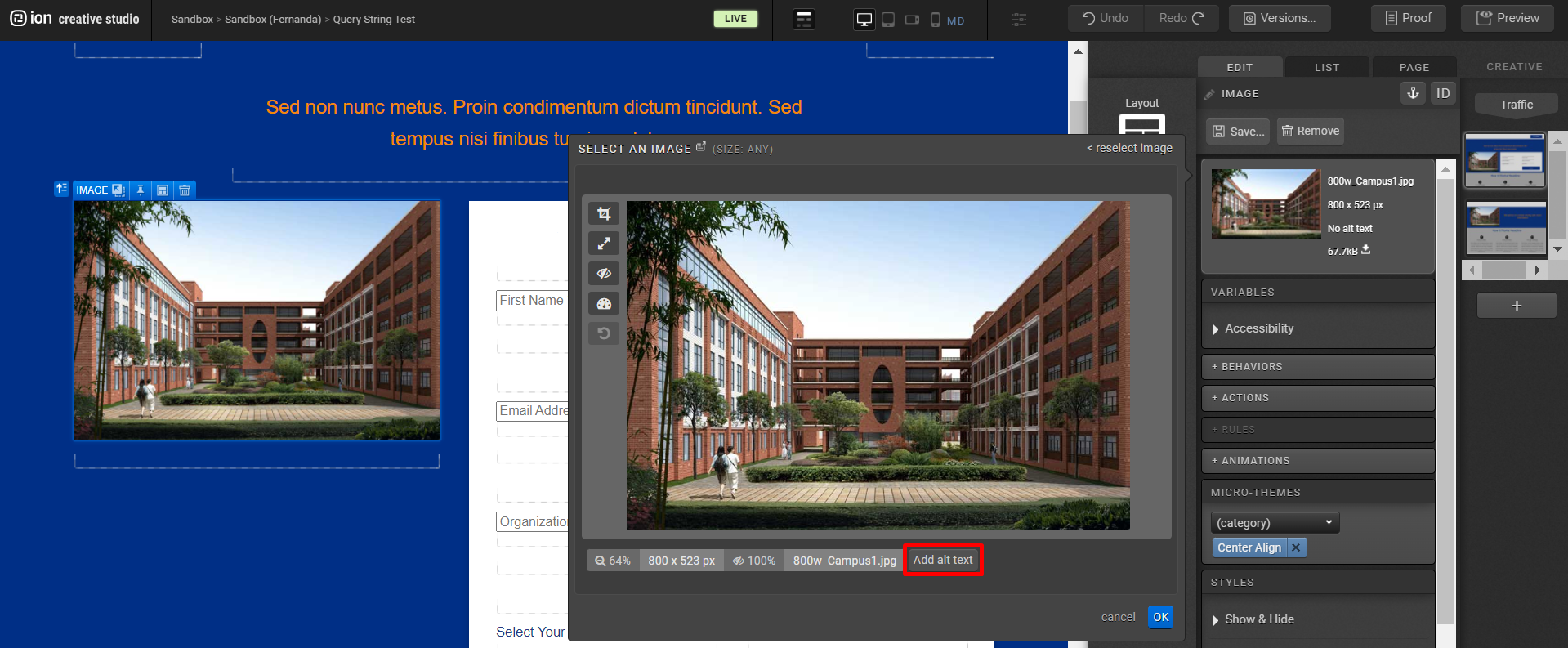Switch to the PAGE tab

click(x=1414, y=67)
